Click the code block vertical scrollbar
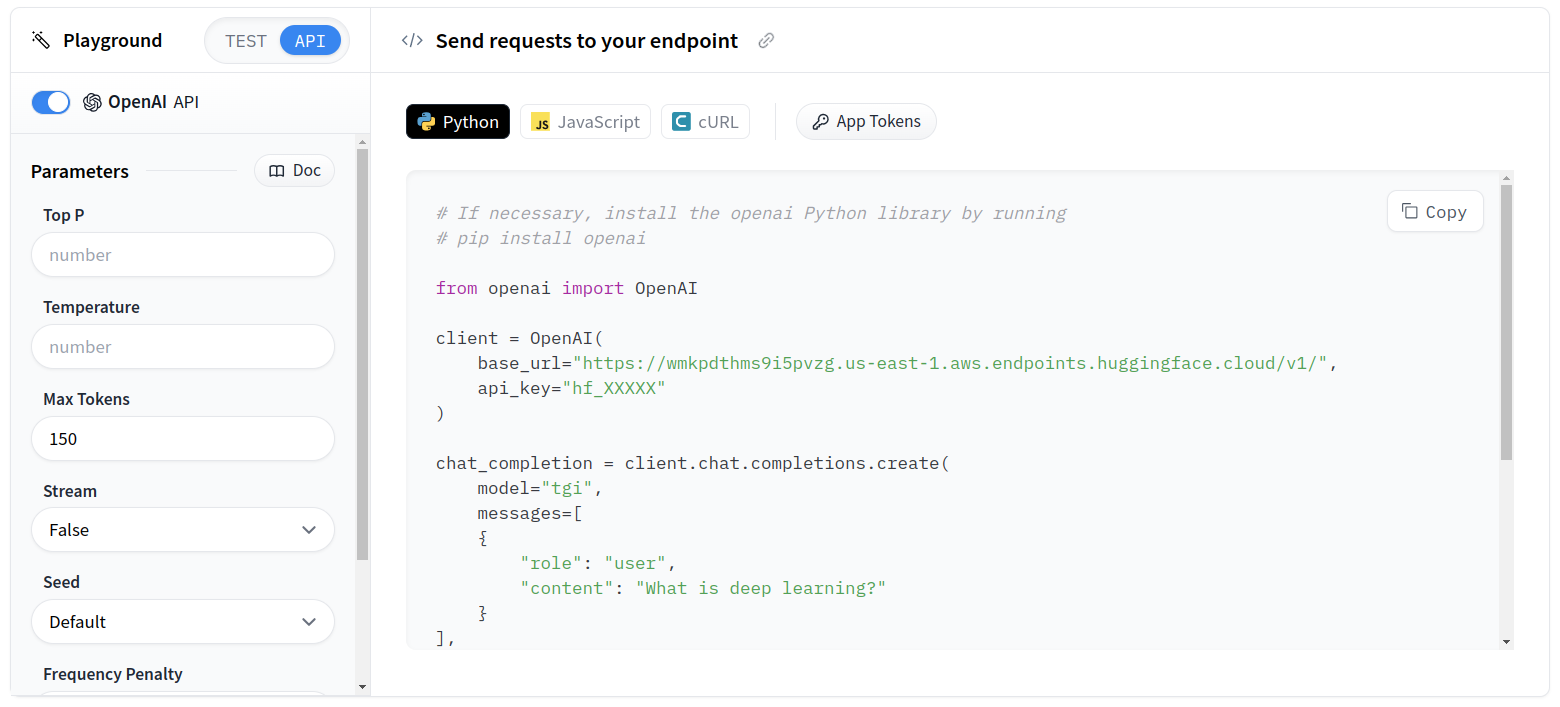Viewport: 1560px width, 707px height. (x=1506, y=320)
